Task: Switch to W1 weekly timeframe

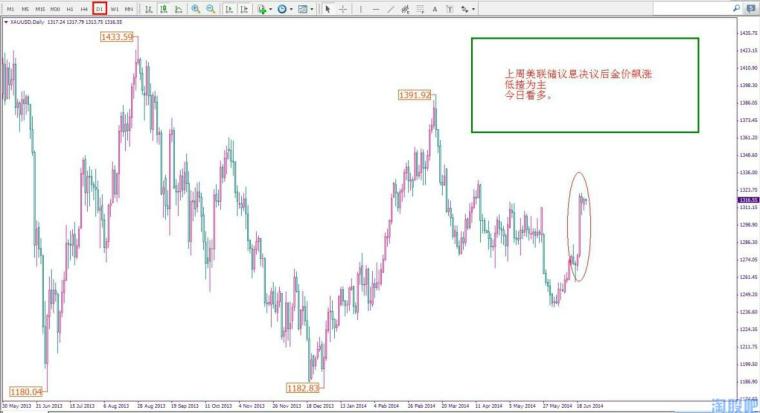Action: coord(114,9)
